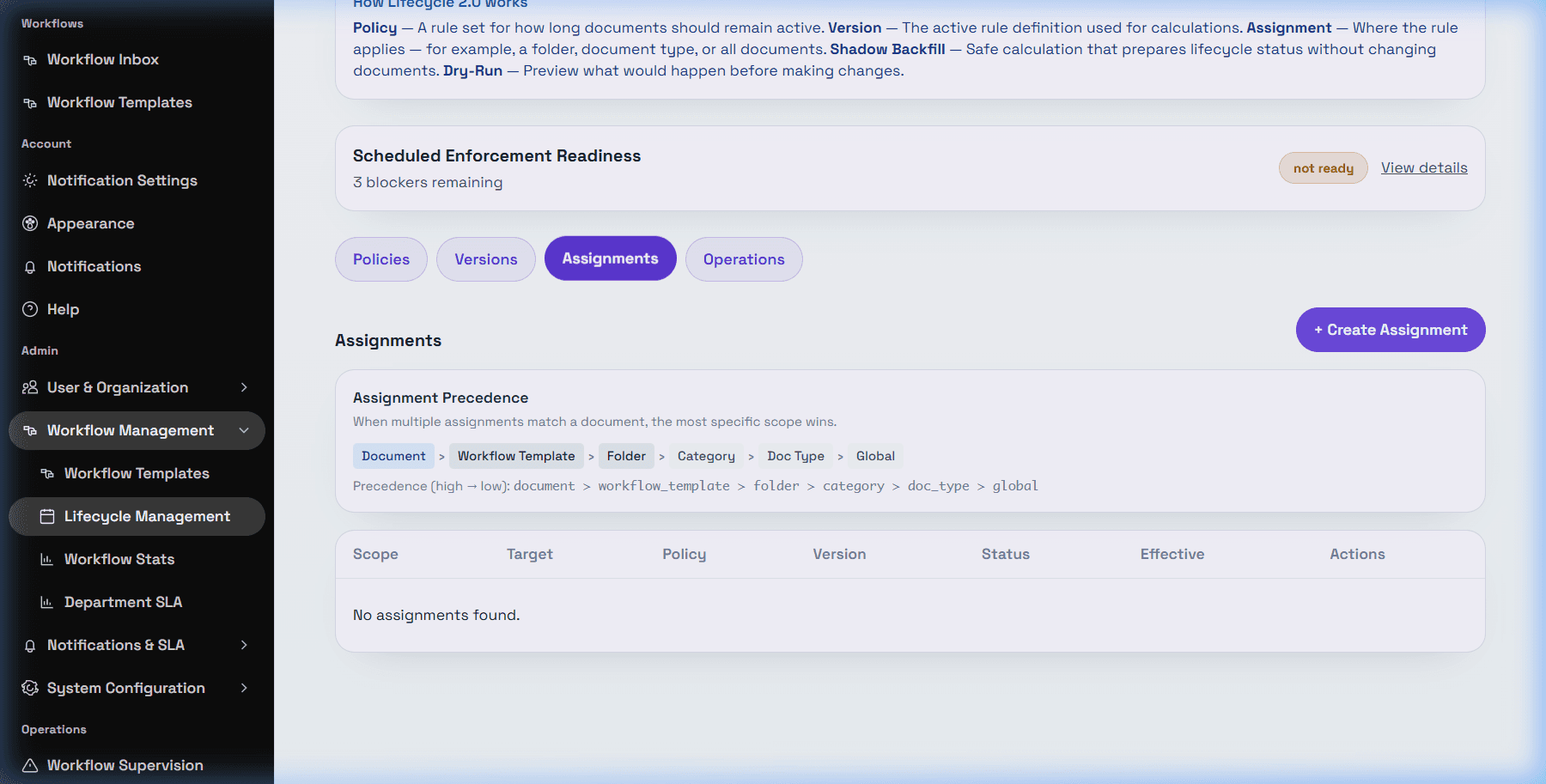Click the Doc Type precedence chip
The width and height of the screenshot is (1546, 784).
795,456
